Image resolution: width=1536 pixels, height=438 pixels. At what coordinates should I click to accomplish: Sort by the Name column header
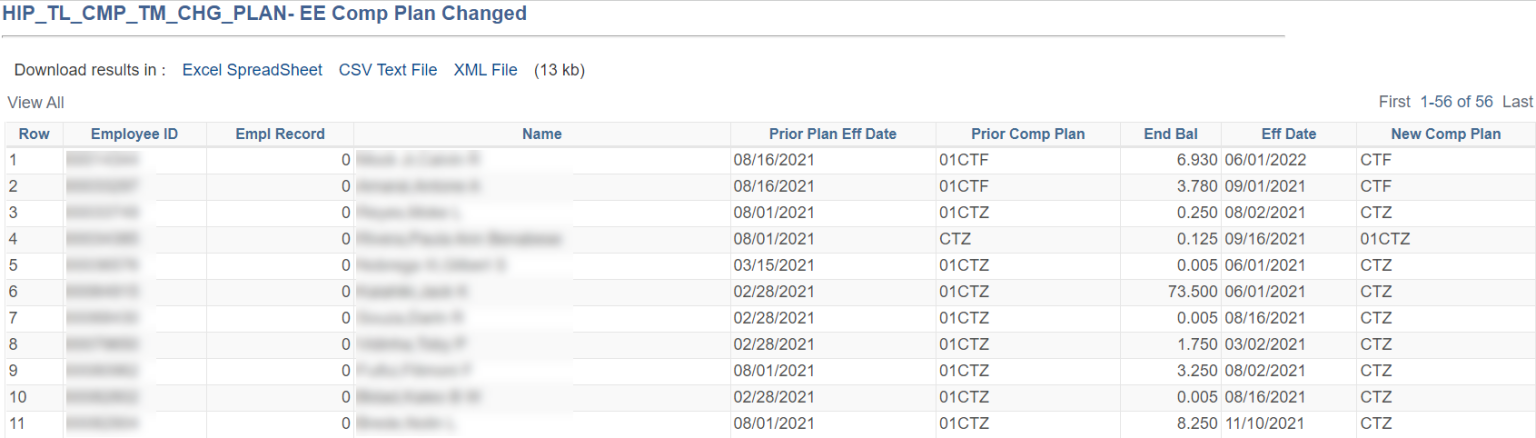point(542,134)
